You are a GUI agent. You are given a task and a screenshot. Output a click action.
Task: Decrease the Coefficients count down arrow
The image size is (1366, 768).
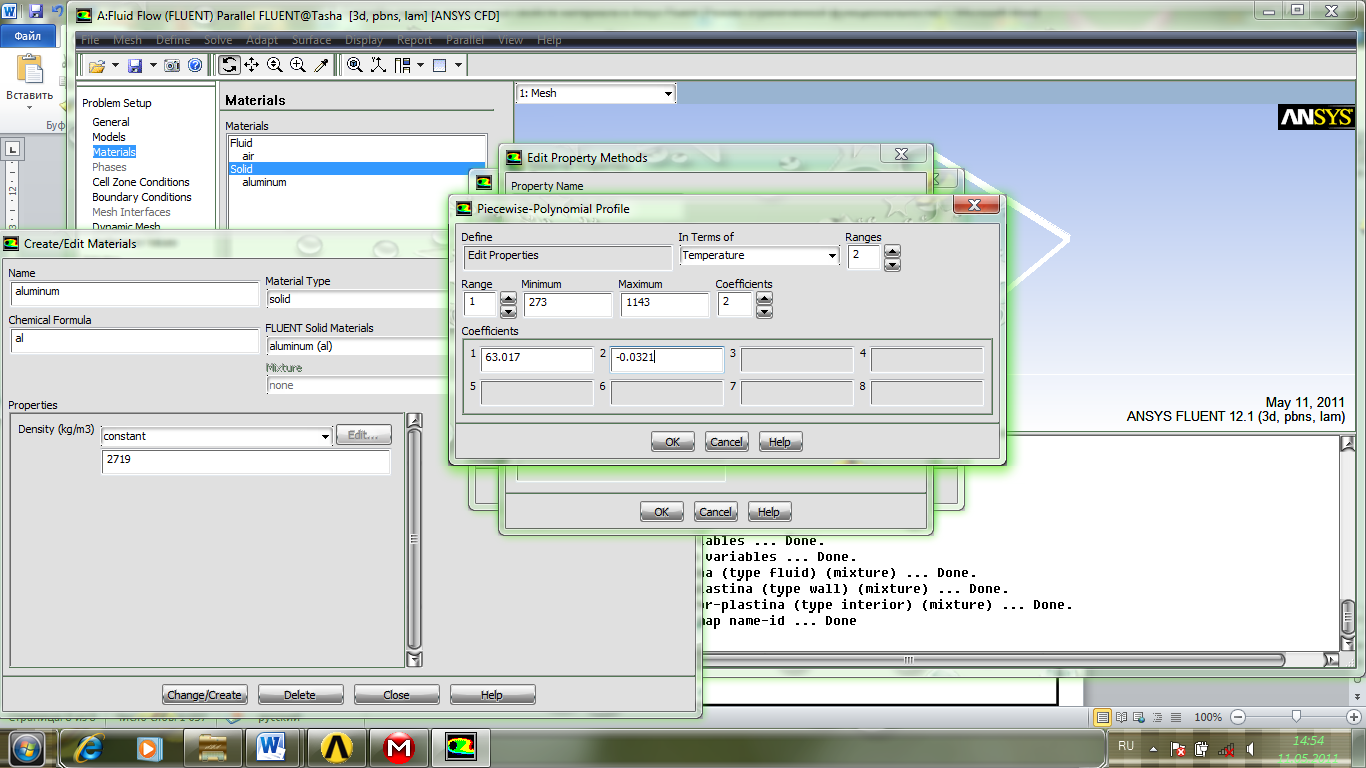(764, 311)
